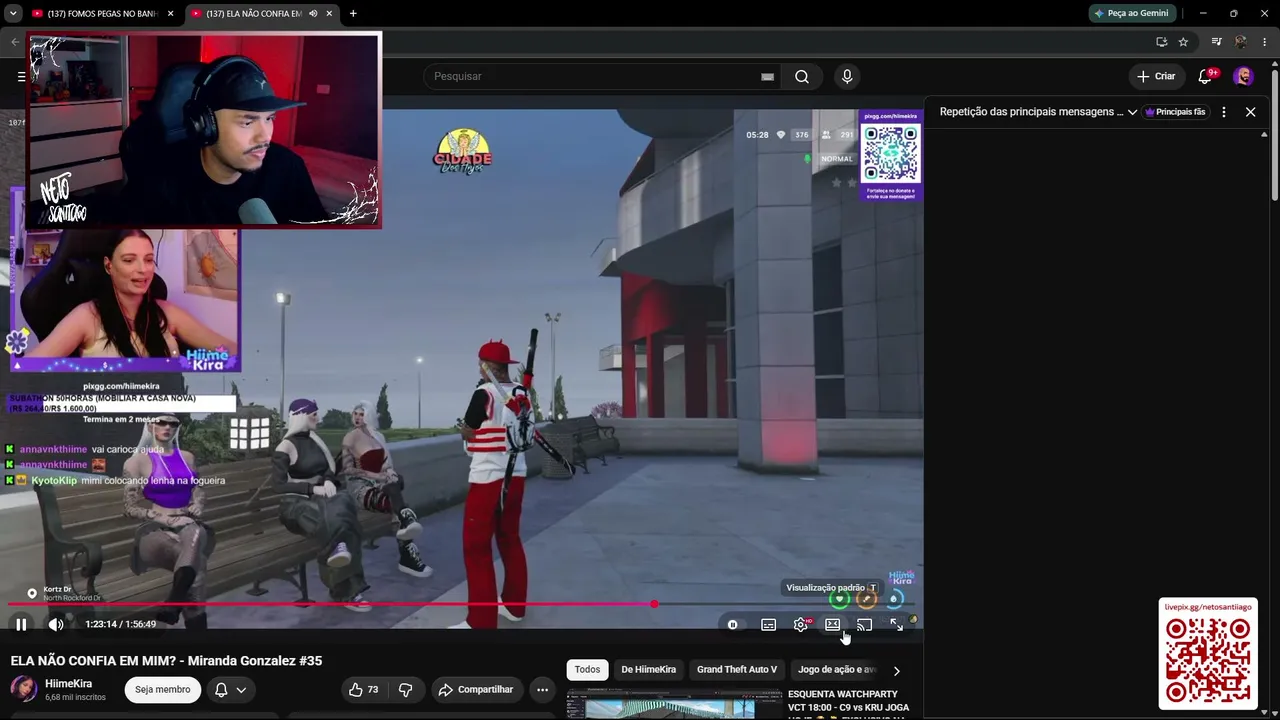Mute the video with the speaker icon

pyautogui.click(x=56, y=624)
